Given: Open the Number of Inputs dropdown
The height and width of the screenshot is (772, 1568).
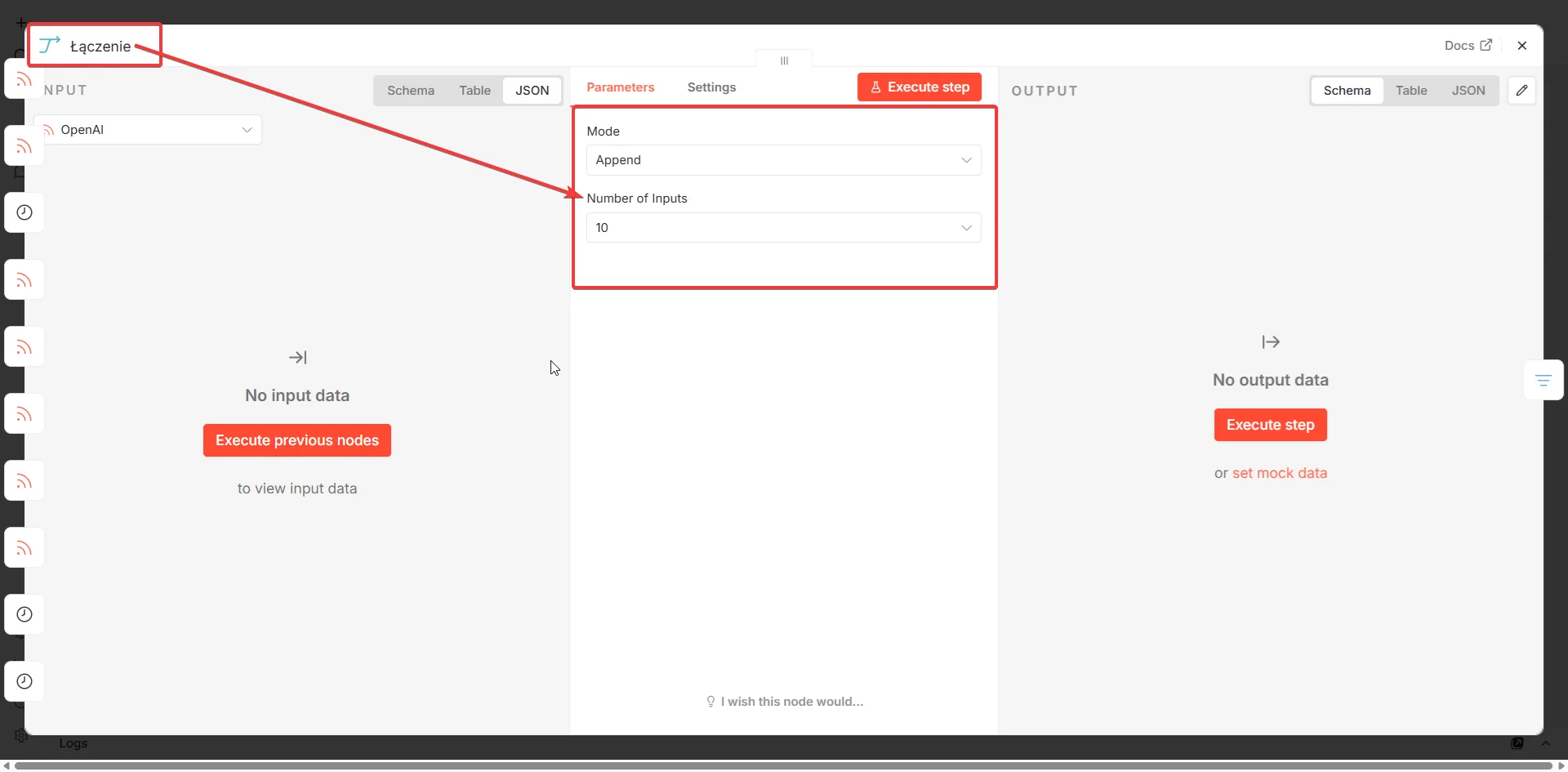Looking at the screenshot, I should point(784,228).
